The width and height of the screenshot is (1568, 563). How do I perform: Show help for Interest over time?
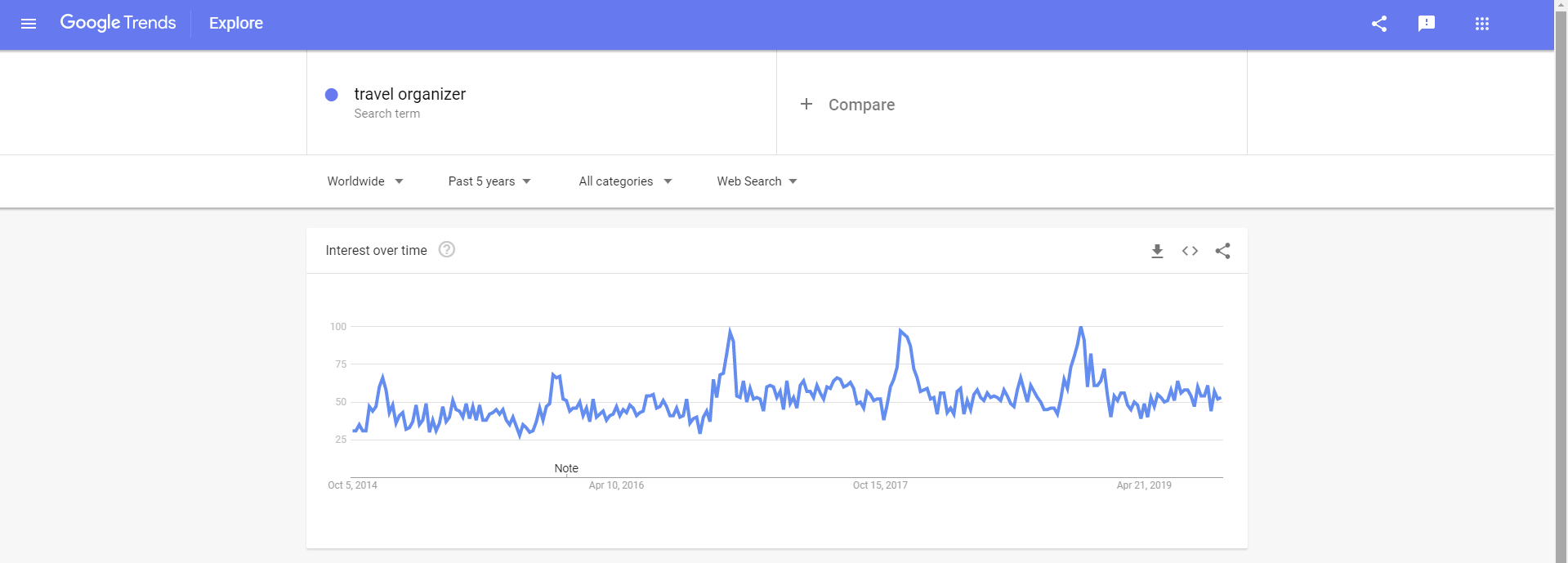[x=446, y=250]
